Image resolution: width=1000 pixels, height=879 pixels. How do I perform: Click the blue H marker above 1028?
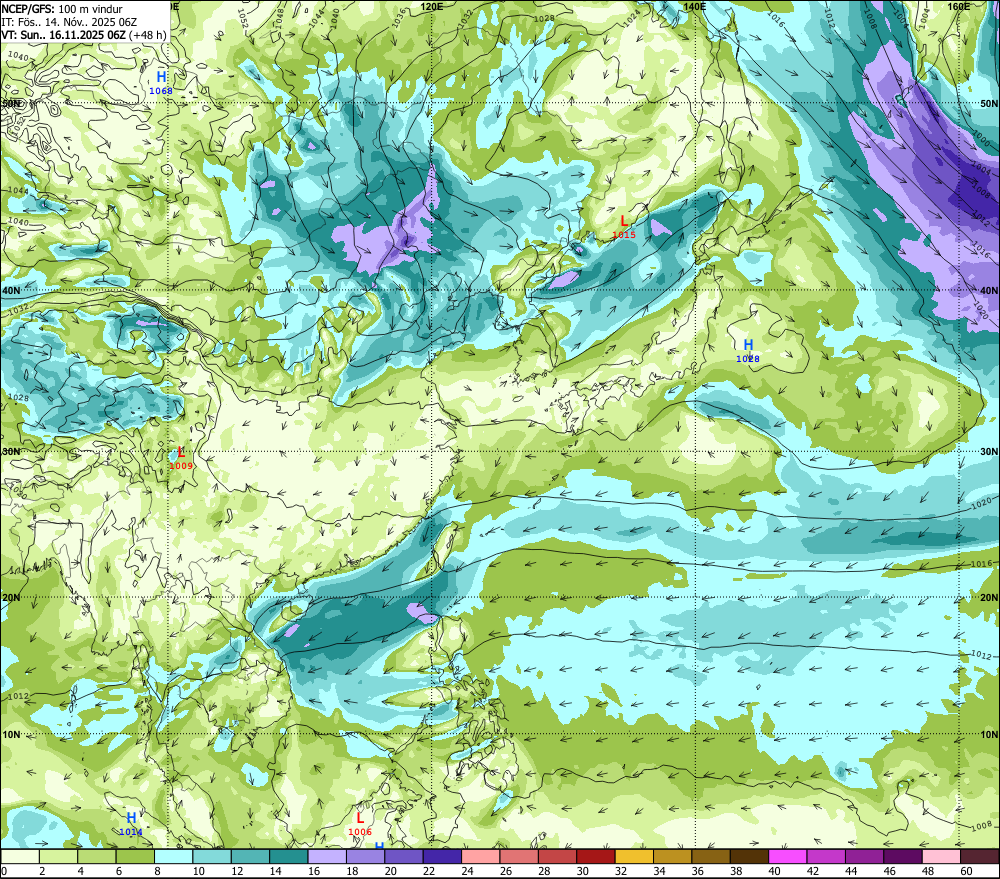click(748, 345)
